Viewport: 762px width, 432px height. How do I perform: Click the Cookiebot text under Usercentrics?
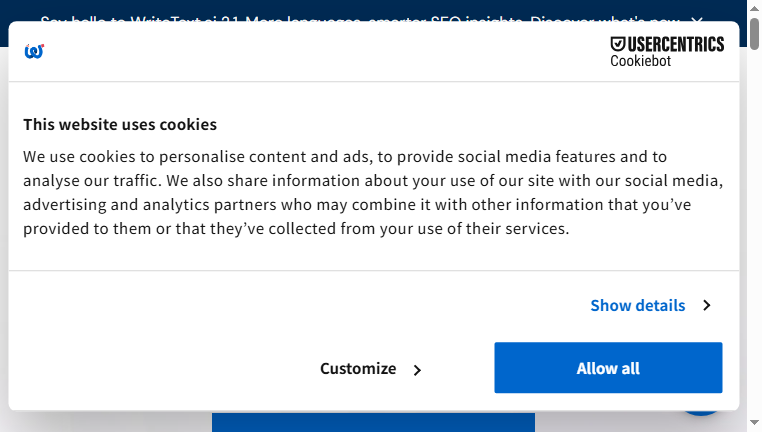coord(641,61)
